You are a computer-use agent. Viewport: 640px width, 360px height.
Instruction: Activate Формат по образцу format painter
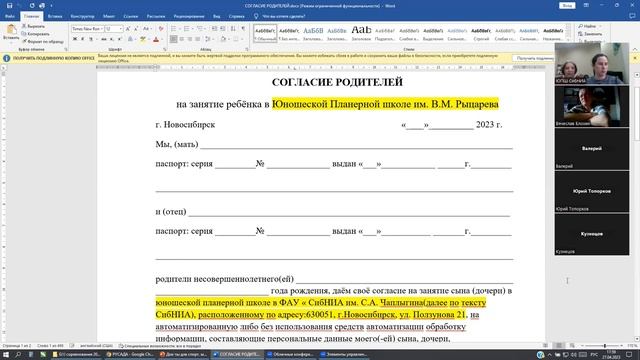pyautogui.click(x=43, y=41)
